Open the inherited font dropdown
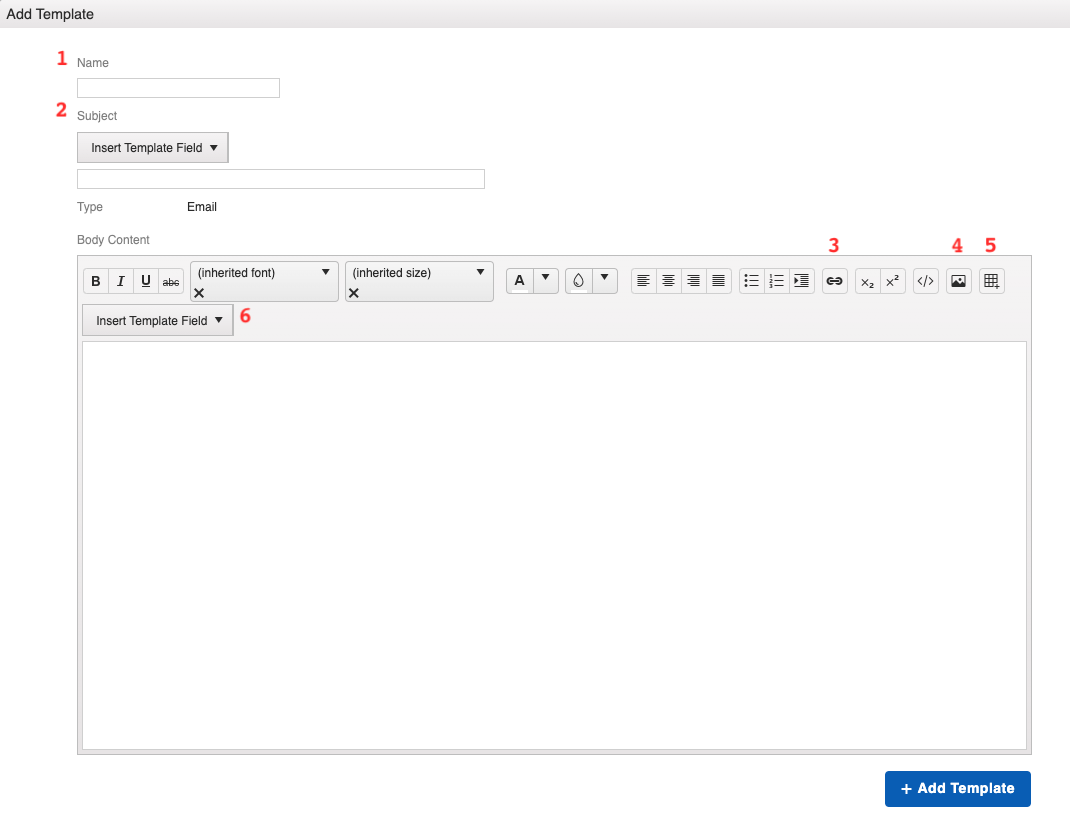 [x=264, y=273]
